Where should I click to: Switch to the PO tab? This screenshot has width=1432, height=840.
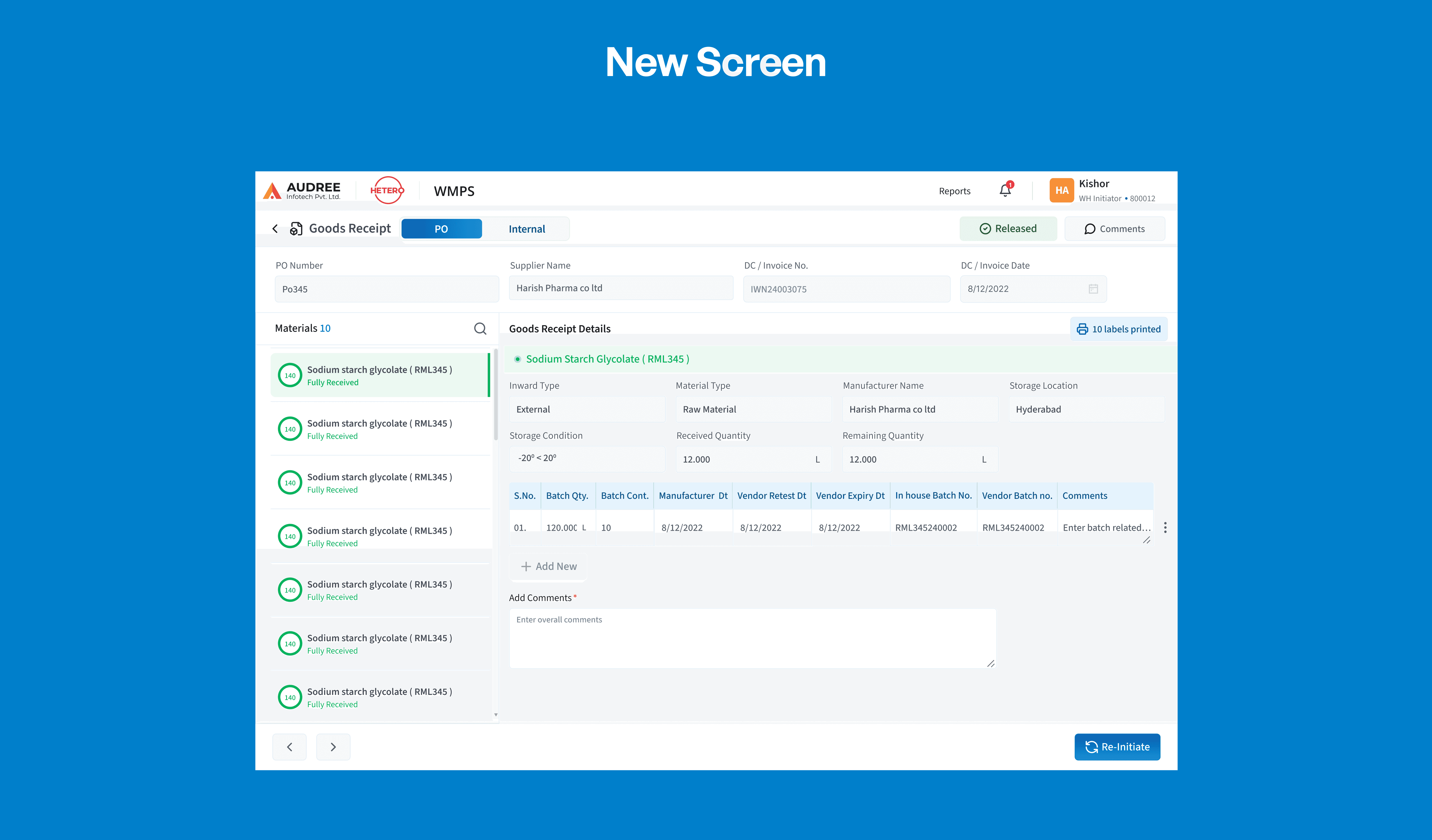point(442,228)
